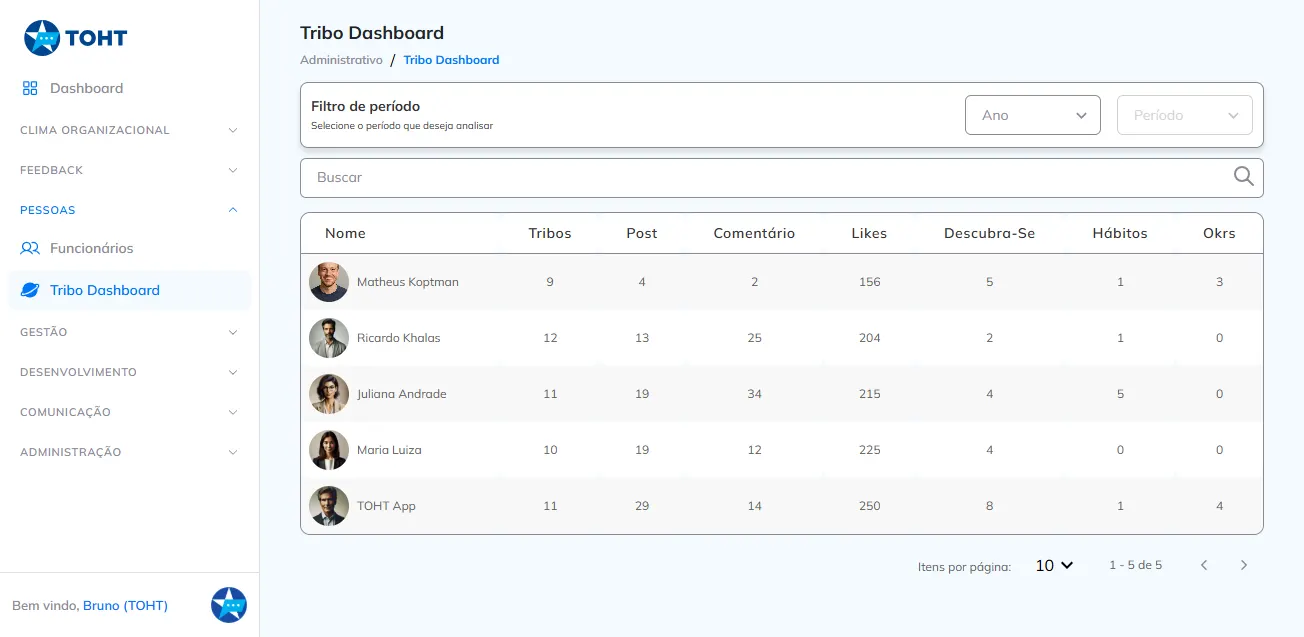1304x637 pixels.
Task: Open Matheus Koptman's profile photo
Action: 329,282
